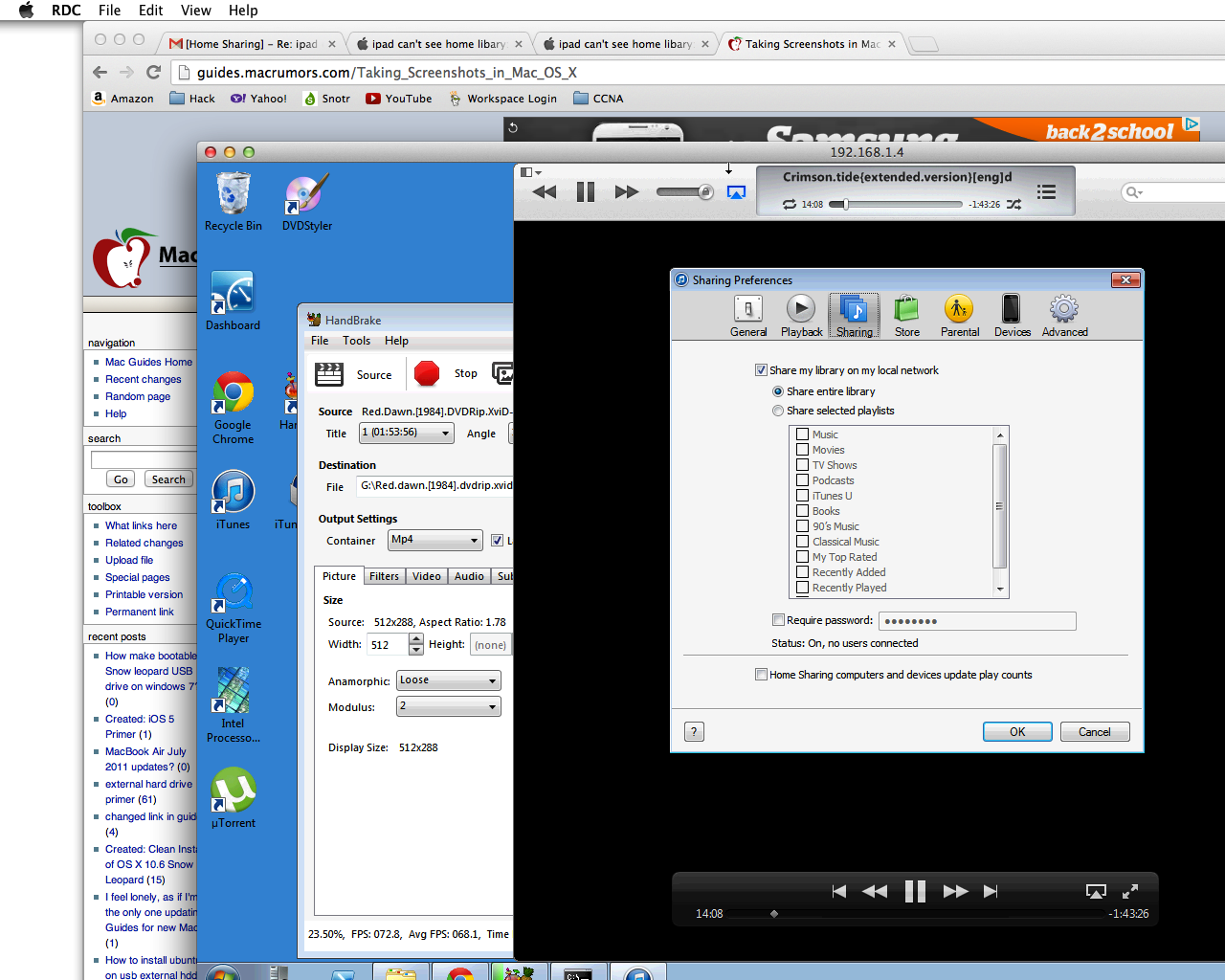Open the Modulus dropdown

coord(449,706)
